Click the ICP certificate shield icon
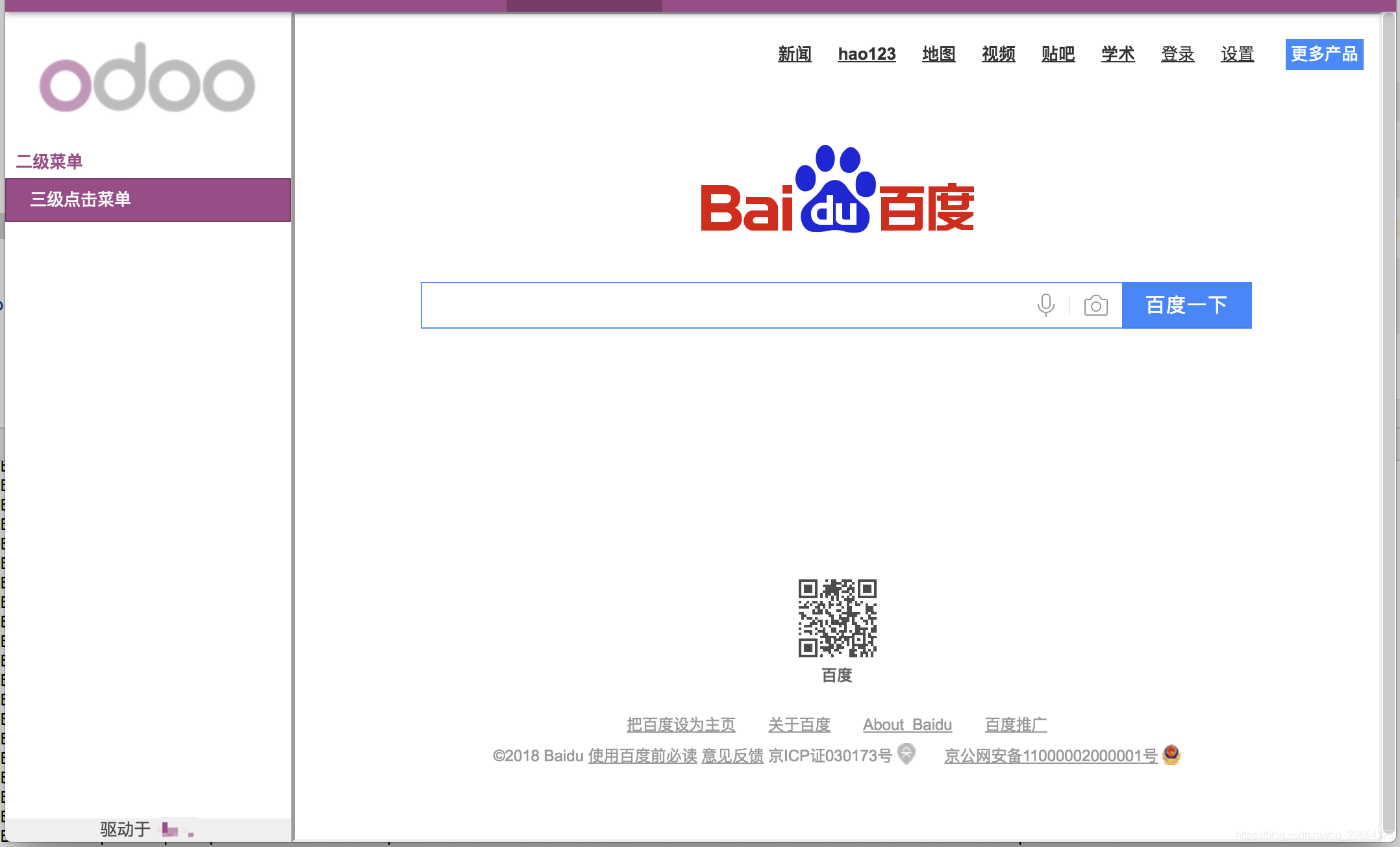This screenshot has width=1400, height=847. (906, 754)
